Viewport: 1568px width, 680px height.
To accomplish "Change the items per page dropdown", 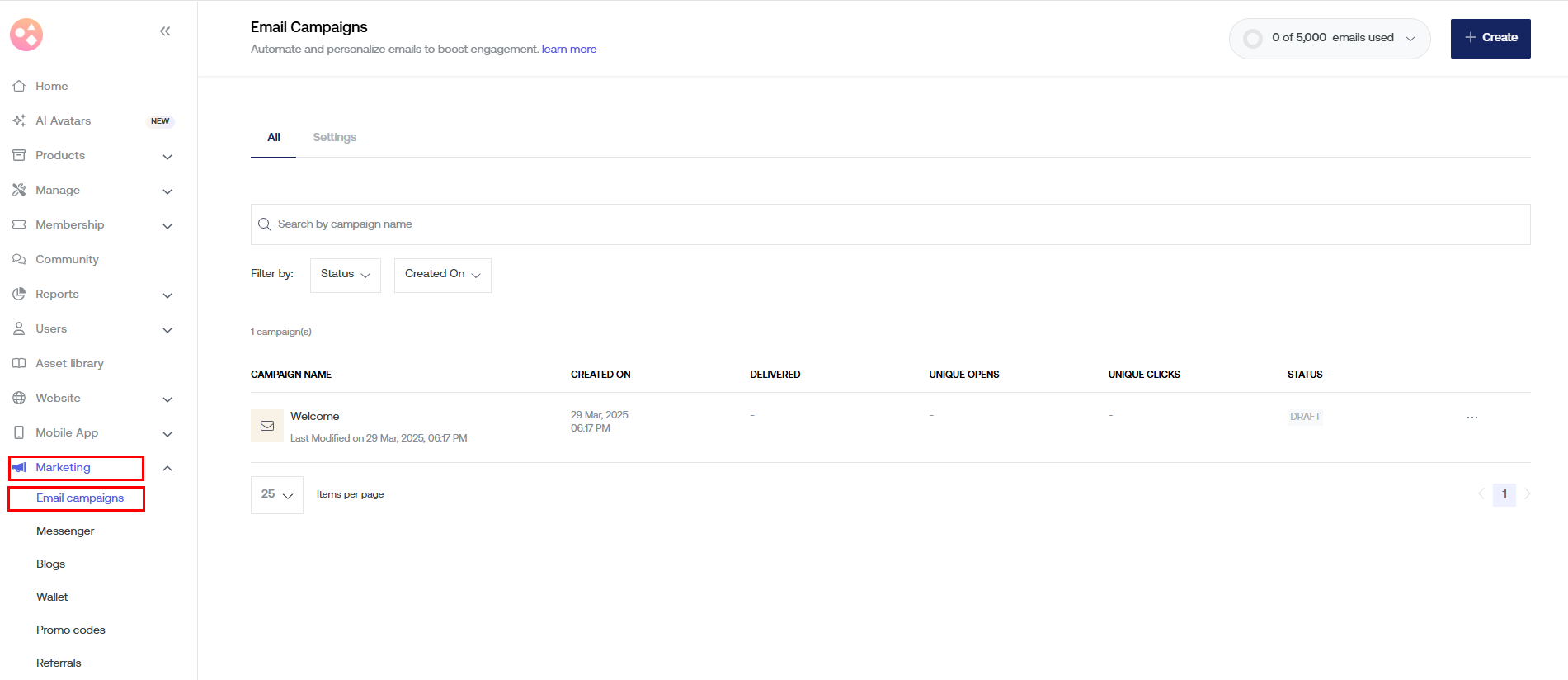I will 277,494.
